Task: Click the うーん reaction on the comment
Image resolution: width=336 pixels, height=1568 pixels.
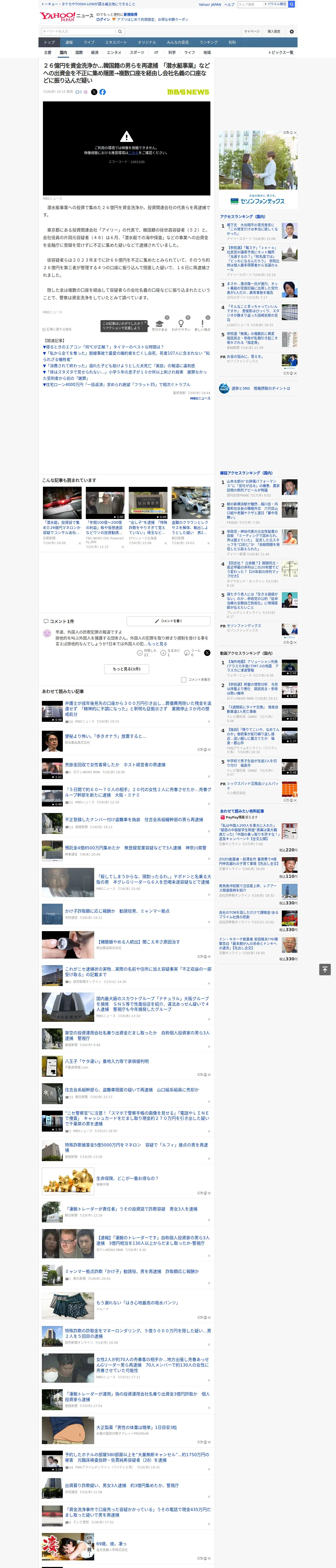Action: coord(187,652)
